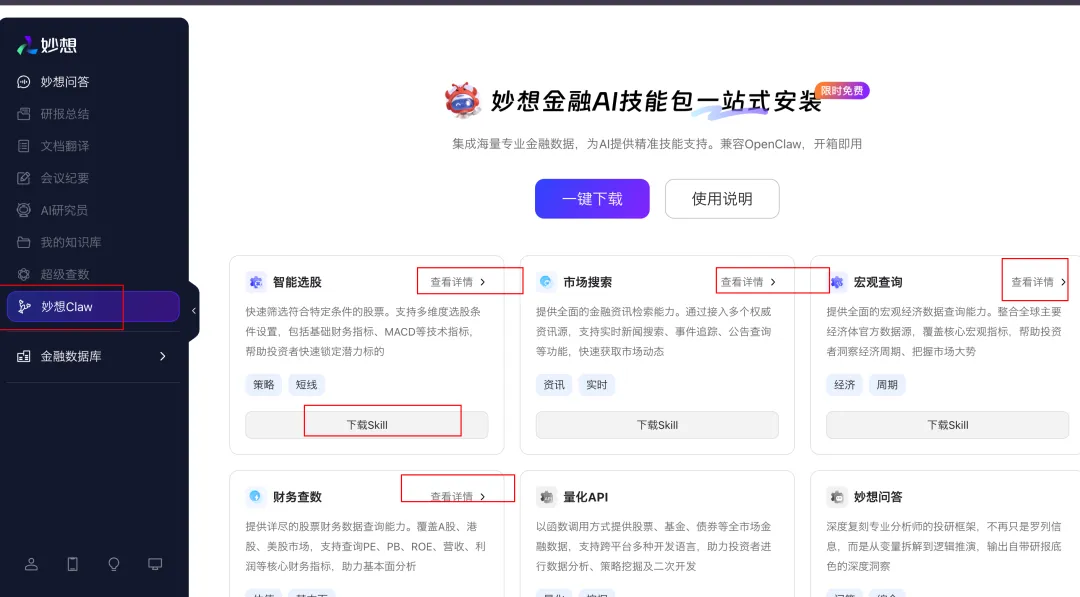This screenshot has width=1080, height=597.
Task: Click the 宏观查询 card title
Action: pos(878,282)
